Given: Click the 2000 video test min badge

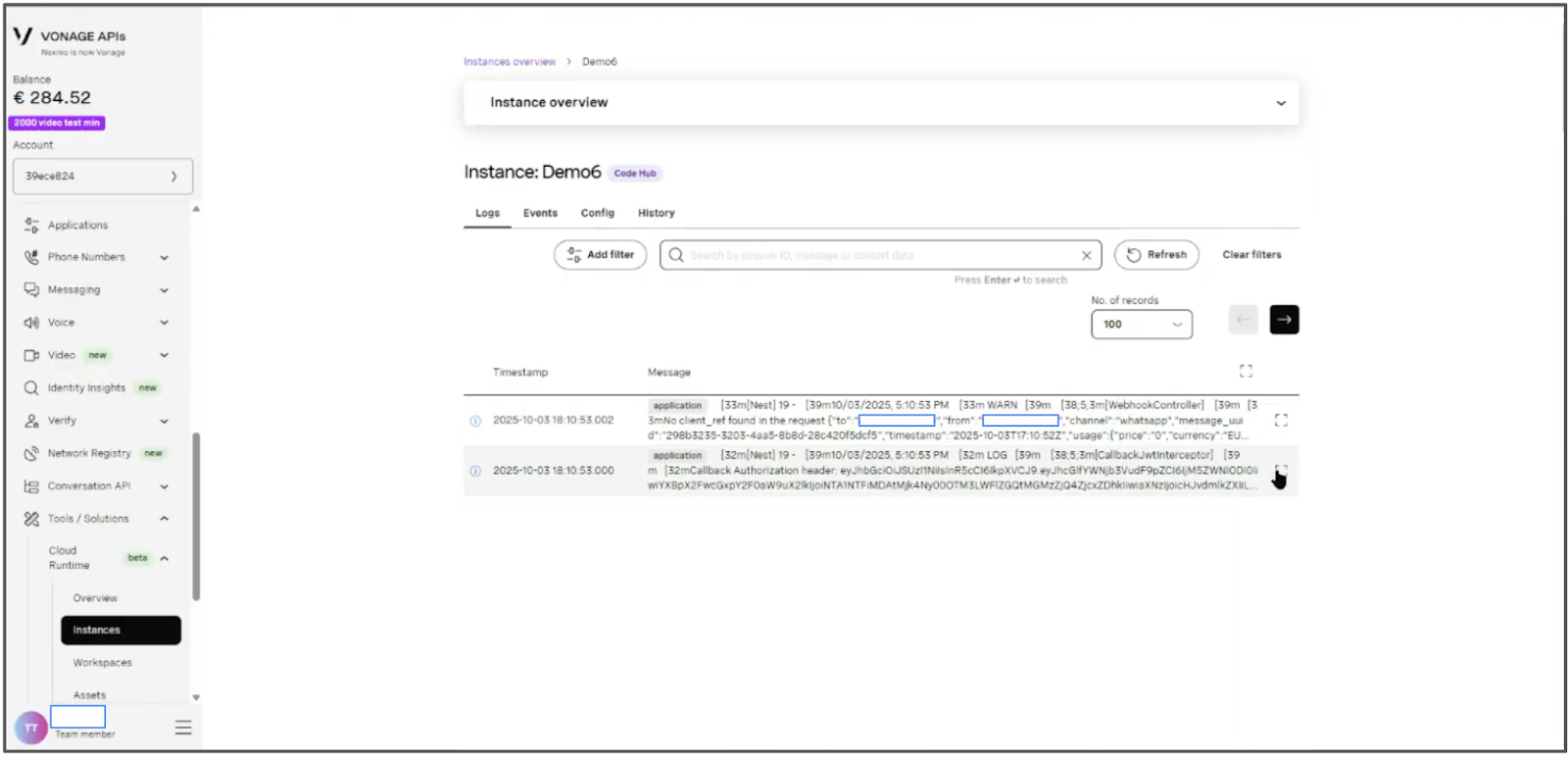Looking at the screenshot, I should point(57,123).
